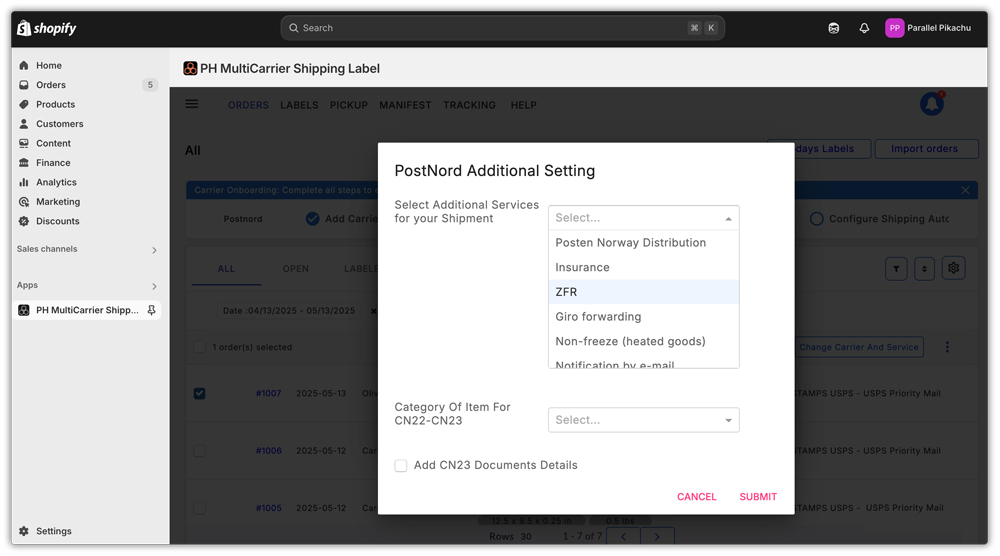Choose Giro forwarding option

pos(643,317)
